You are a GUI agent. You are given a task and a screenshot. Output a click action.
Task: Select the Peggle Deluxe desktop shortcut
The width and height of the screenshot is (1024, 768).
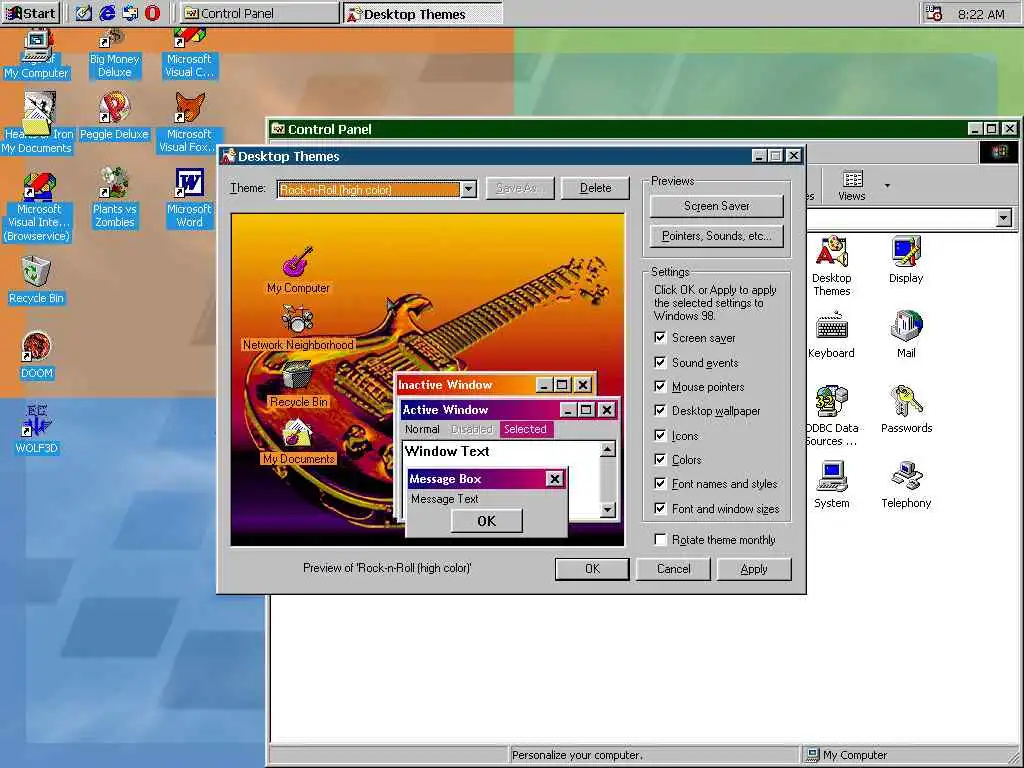point(114,116)
